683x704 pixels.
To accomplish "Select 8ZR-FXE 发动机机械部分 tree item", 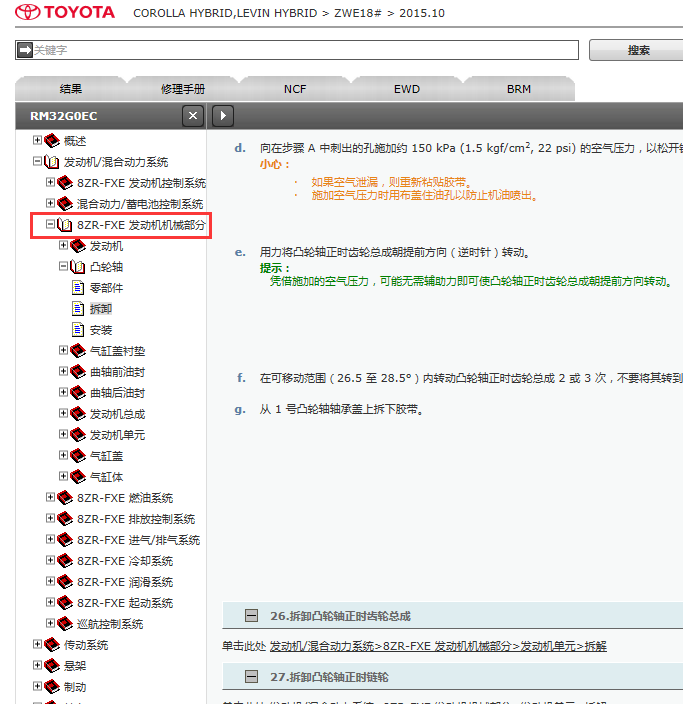I will click(x=141, y=225).
